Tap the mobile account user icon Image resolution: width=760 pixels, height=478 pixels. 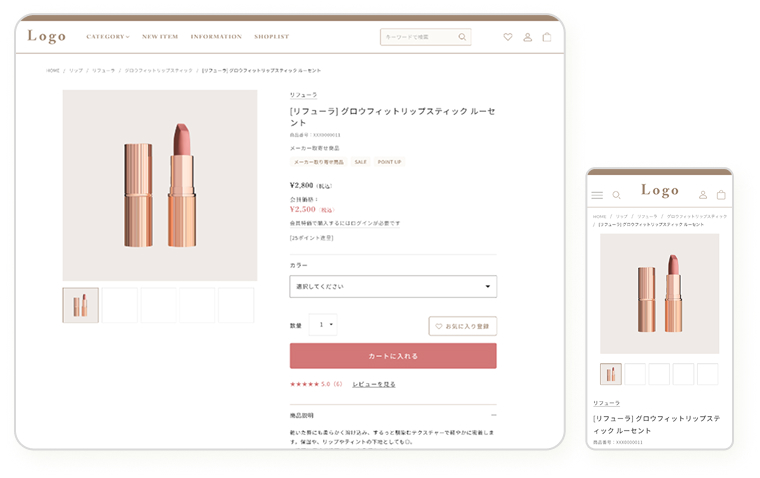[703, 195]
